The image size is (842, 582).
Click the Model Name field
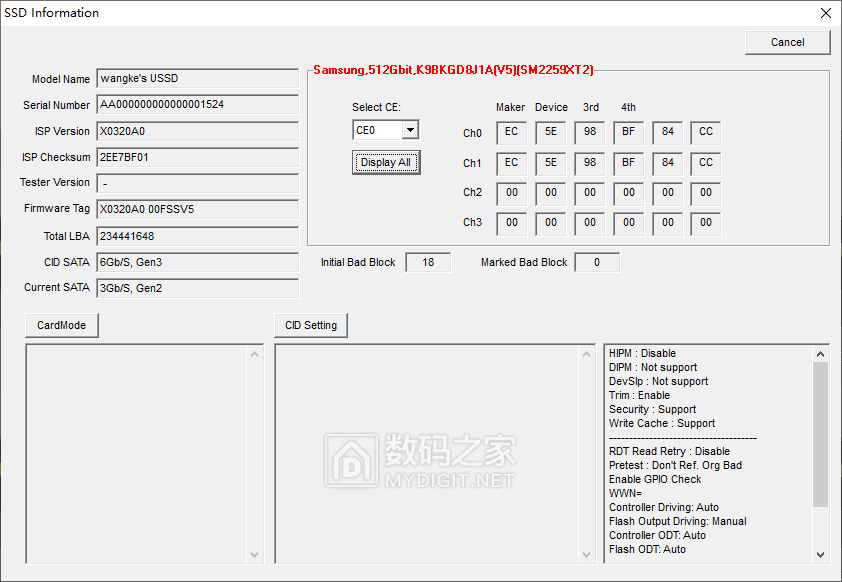click(x=198, y=78)
